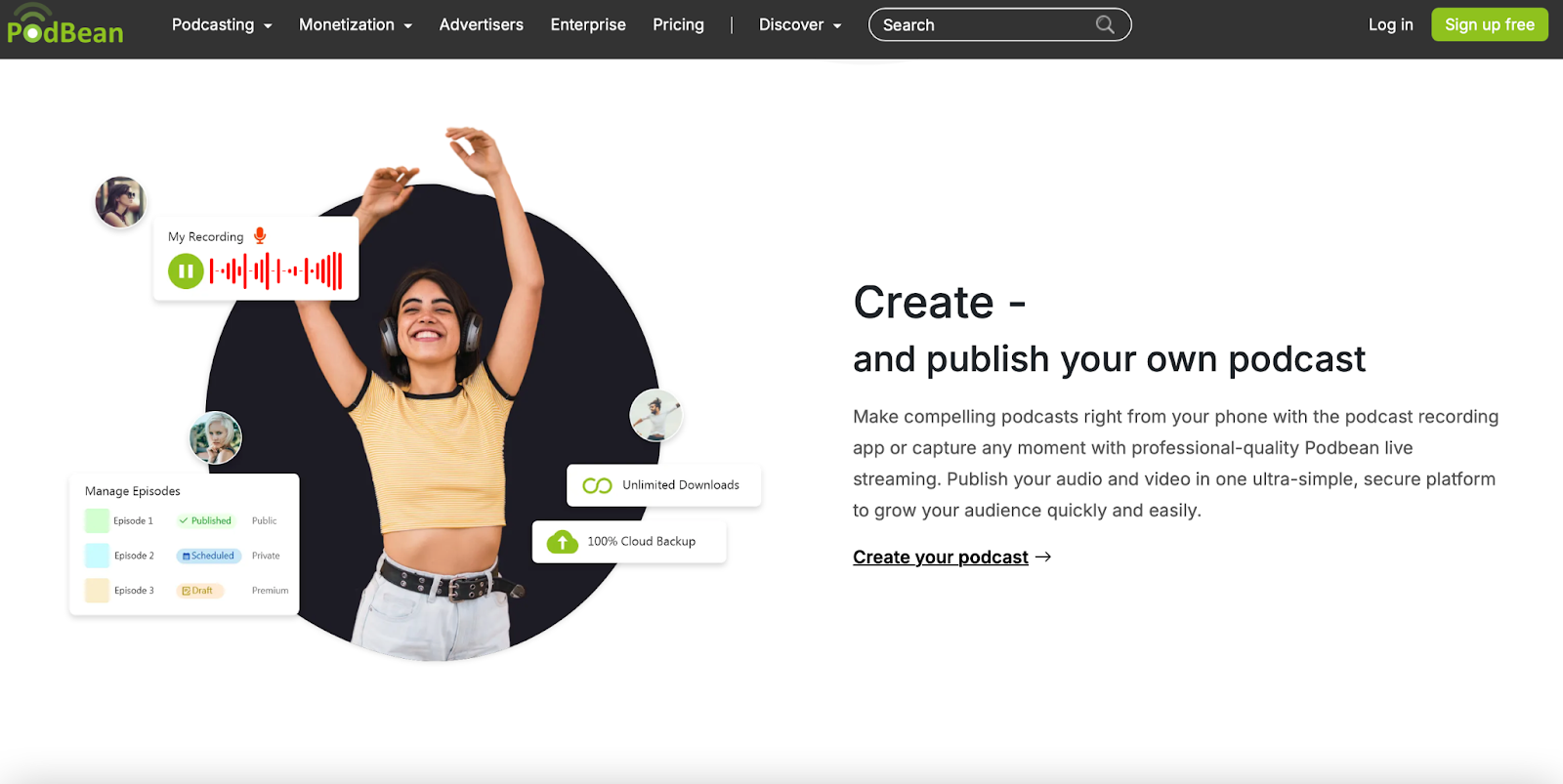Click the Episode 1 label
1563x784 pixels.
point(133,520)
